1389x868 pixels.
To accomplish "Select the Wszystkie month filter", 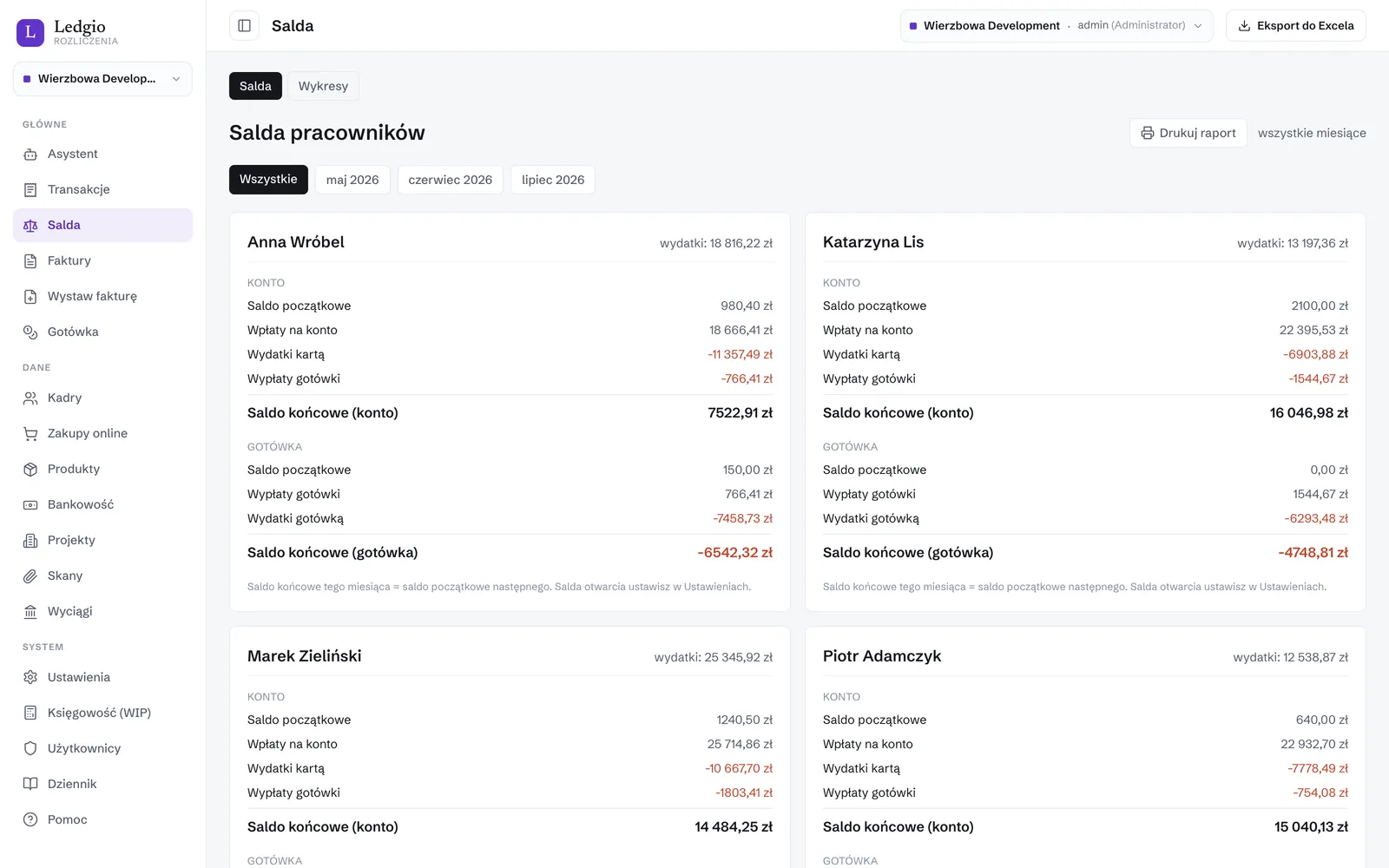I will coord(268,180).
